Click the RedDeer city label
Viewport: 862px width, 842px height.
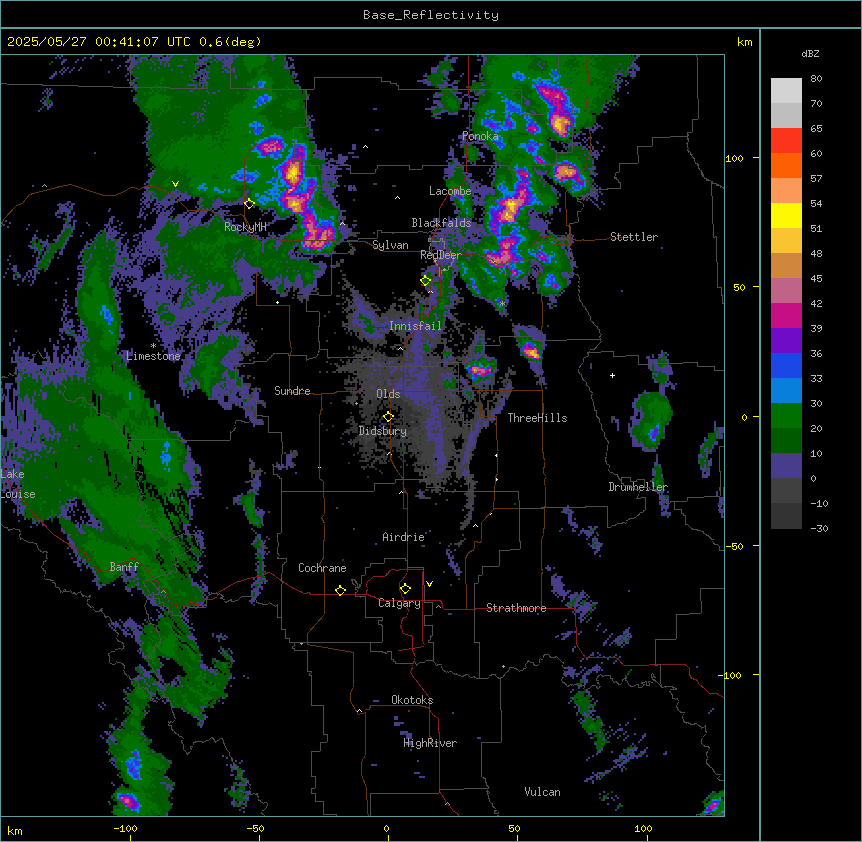point(441,255)
